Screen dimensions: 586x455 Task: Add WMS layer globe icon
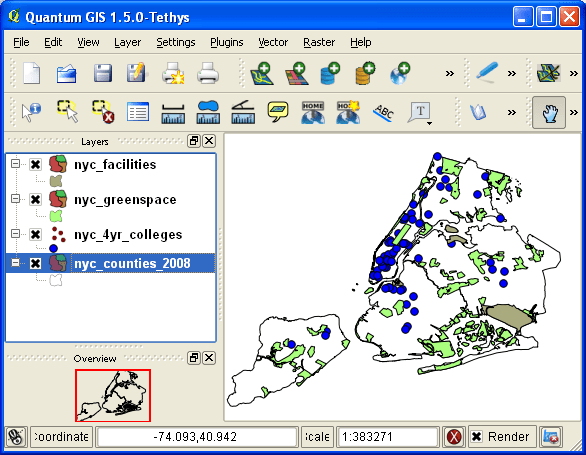coord(400,73)
